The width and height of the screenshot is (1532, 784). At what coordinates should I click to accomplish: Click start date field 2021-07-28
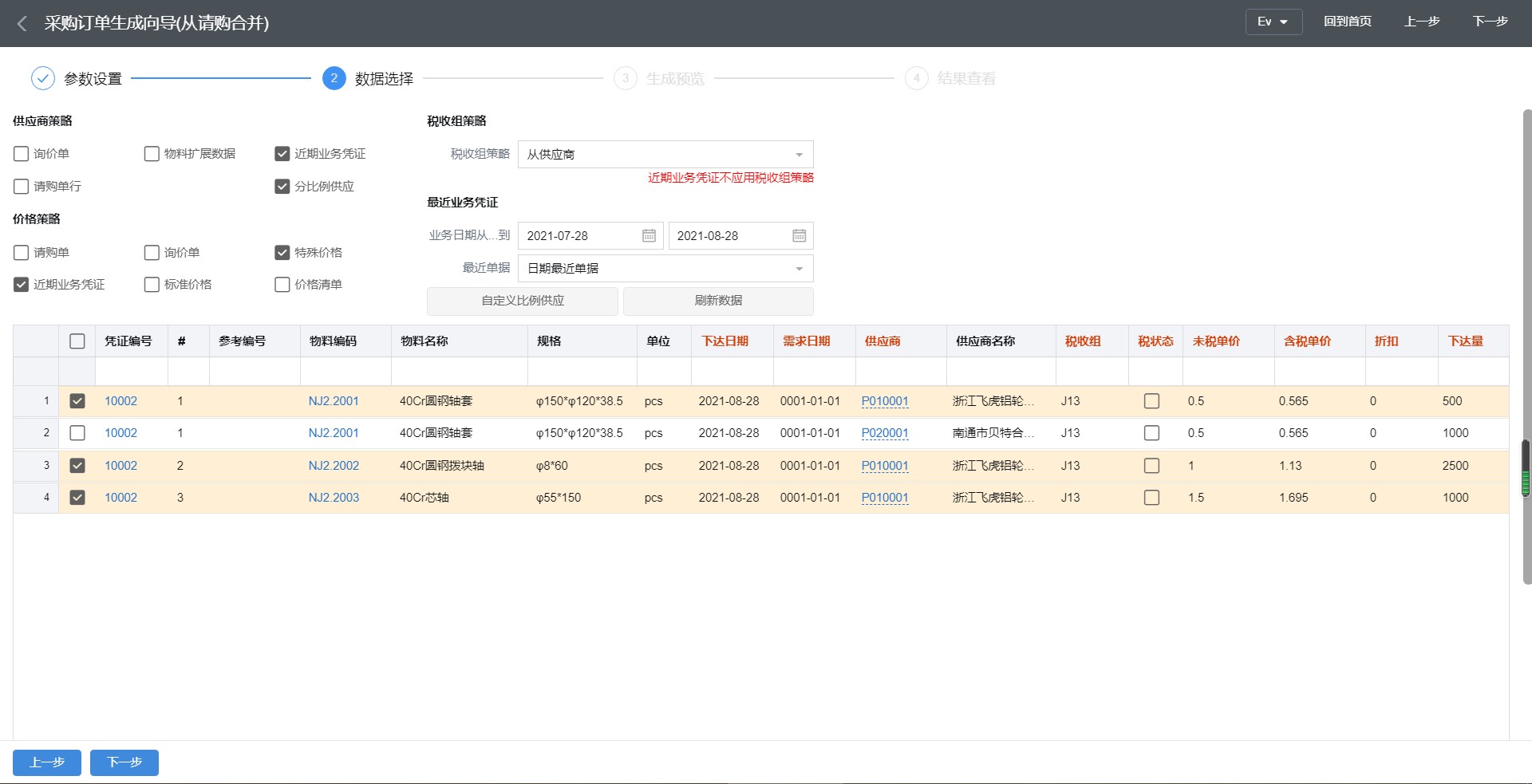click(x=590, y=235)
